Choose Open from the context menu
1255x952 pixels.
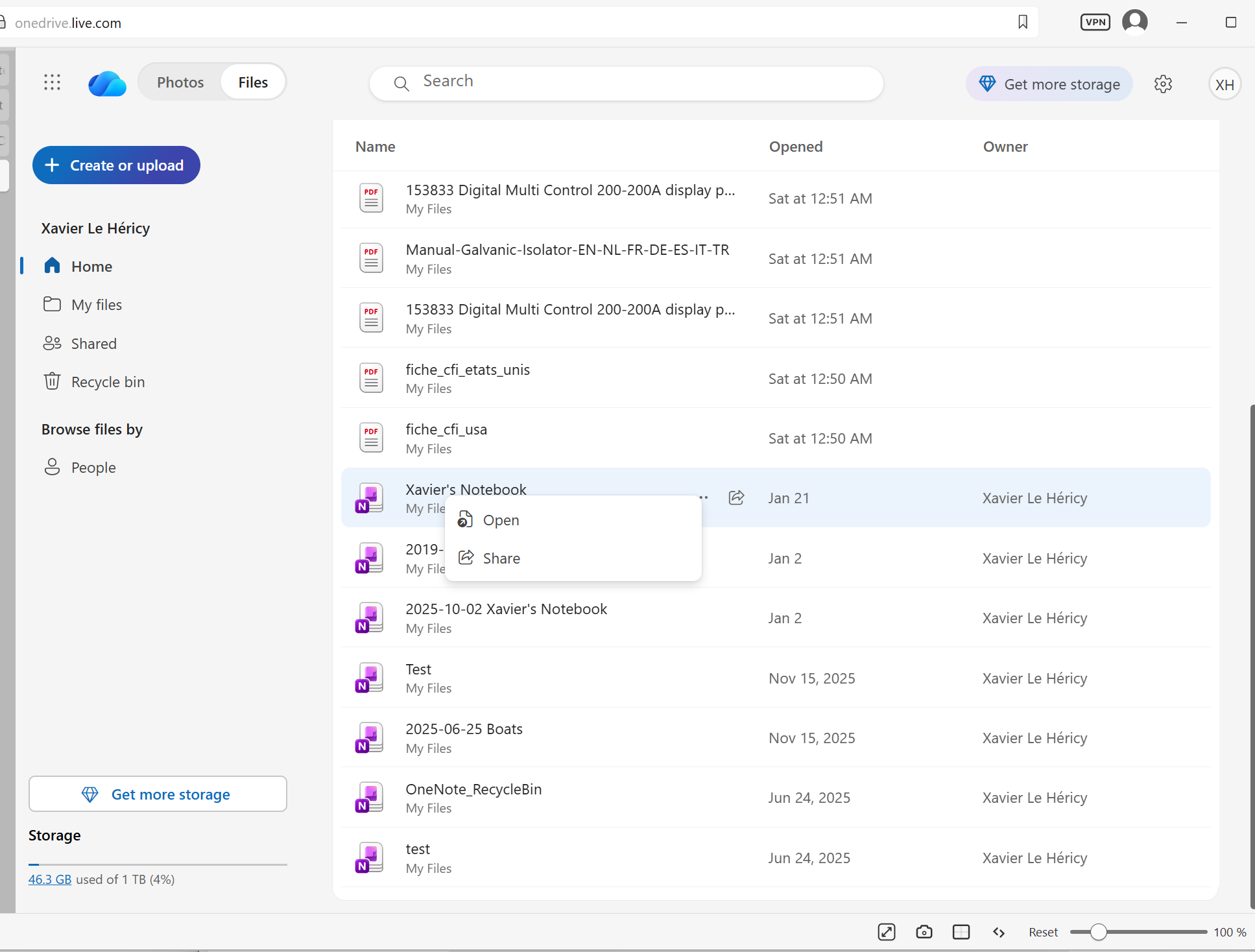(501, 520)
